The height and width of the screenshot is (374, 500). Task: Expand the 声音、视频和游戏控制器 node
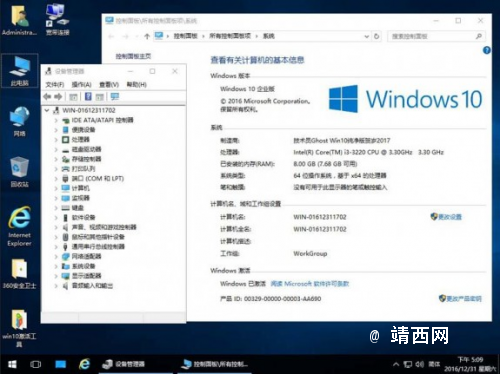(x=56, y=227)
